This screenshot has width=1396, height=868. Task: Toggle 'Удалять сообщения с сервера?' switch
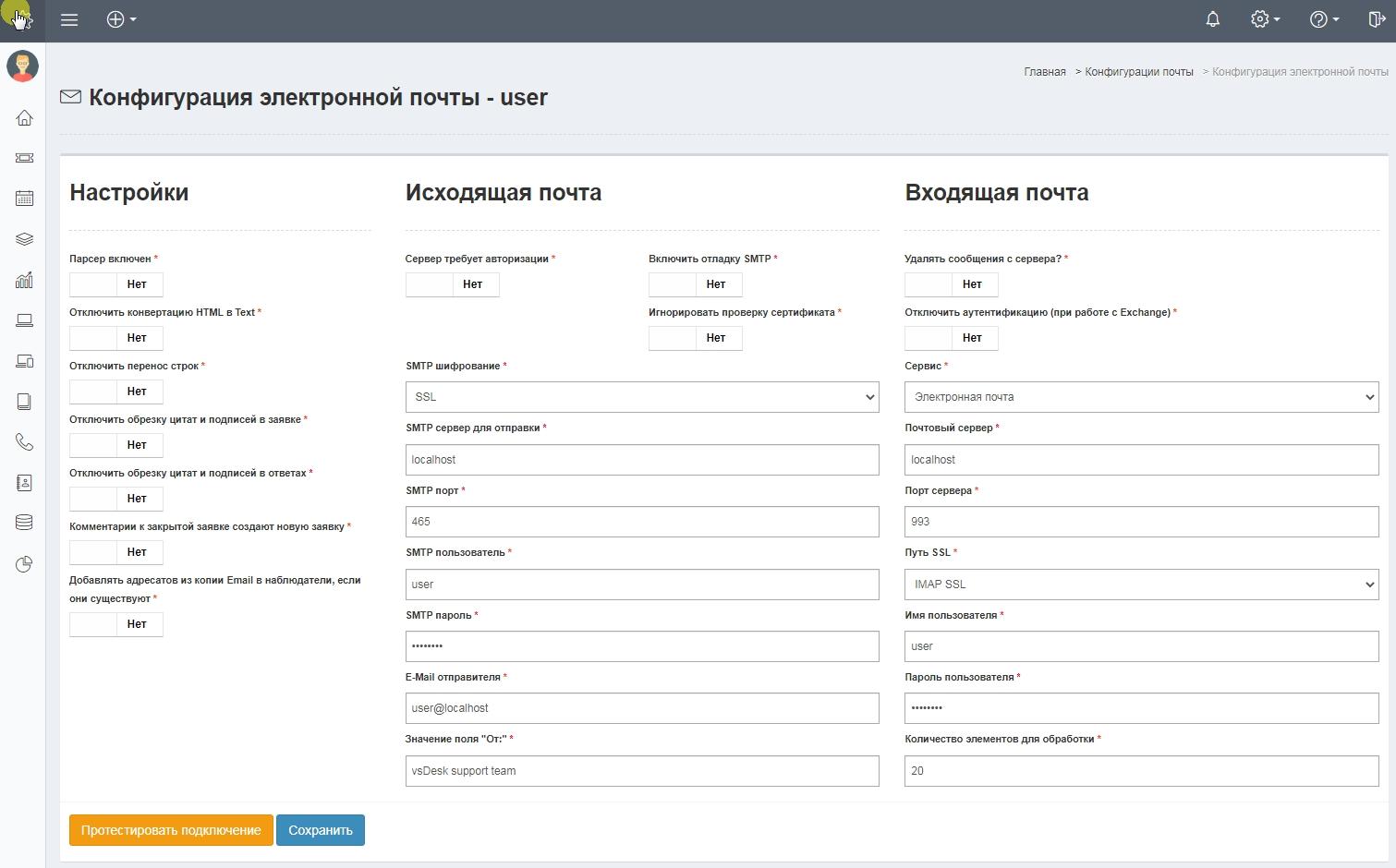click(951, 284)
